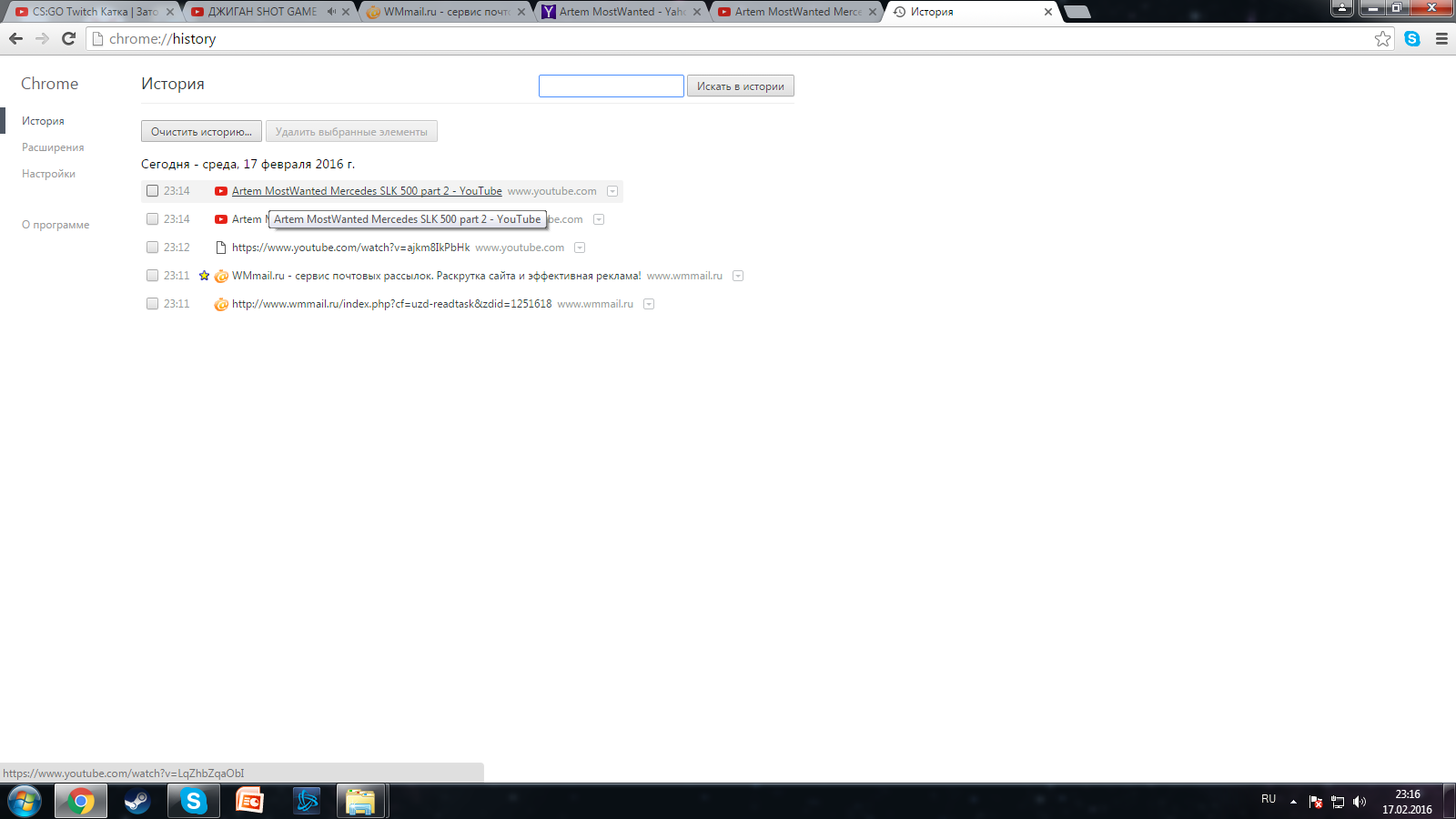The width and height of the screenshot is (1456, 819).
Task: Select История in the Chrome sidebar
Action: point(43,121)
